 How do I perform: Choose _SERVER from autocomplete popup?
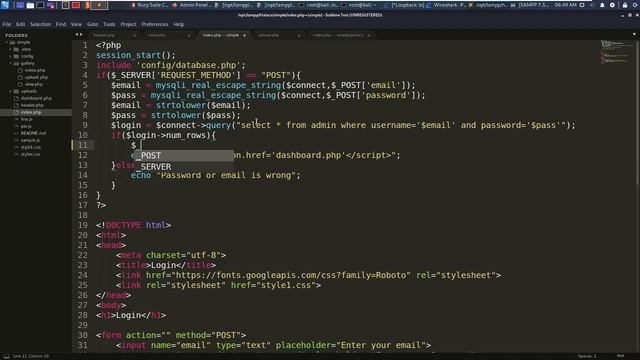(x=184, y=167)
